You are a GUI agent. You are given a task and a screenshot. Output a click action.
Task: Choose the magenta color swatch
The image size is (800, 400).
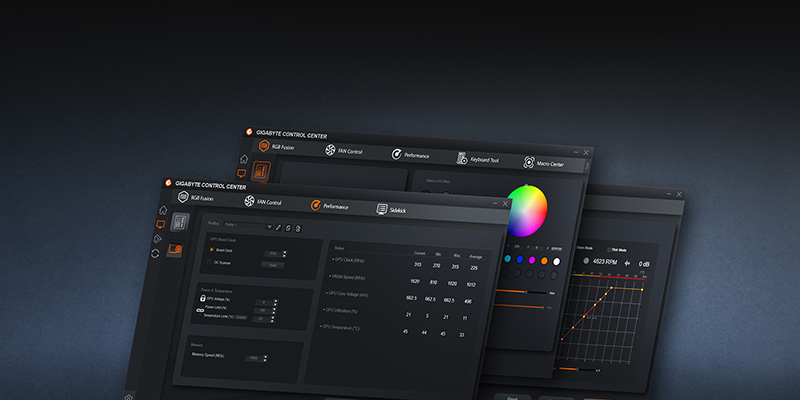click(x=532, y=260)
